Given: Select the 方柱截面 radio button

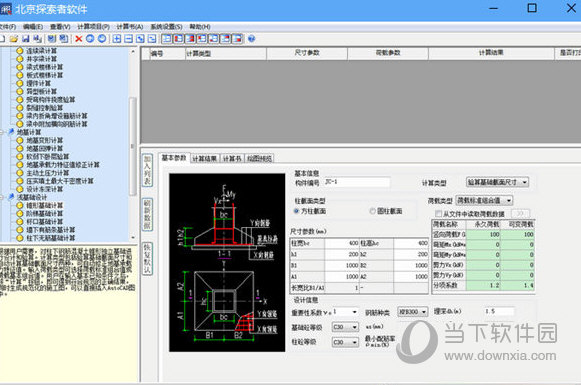Looking at the screenshot, I should pyautogui.click(x=296, y=211).
